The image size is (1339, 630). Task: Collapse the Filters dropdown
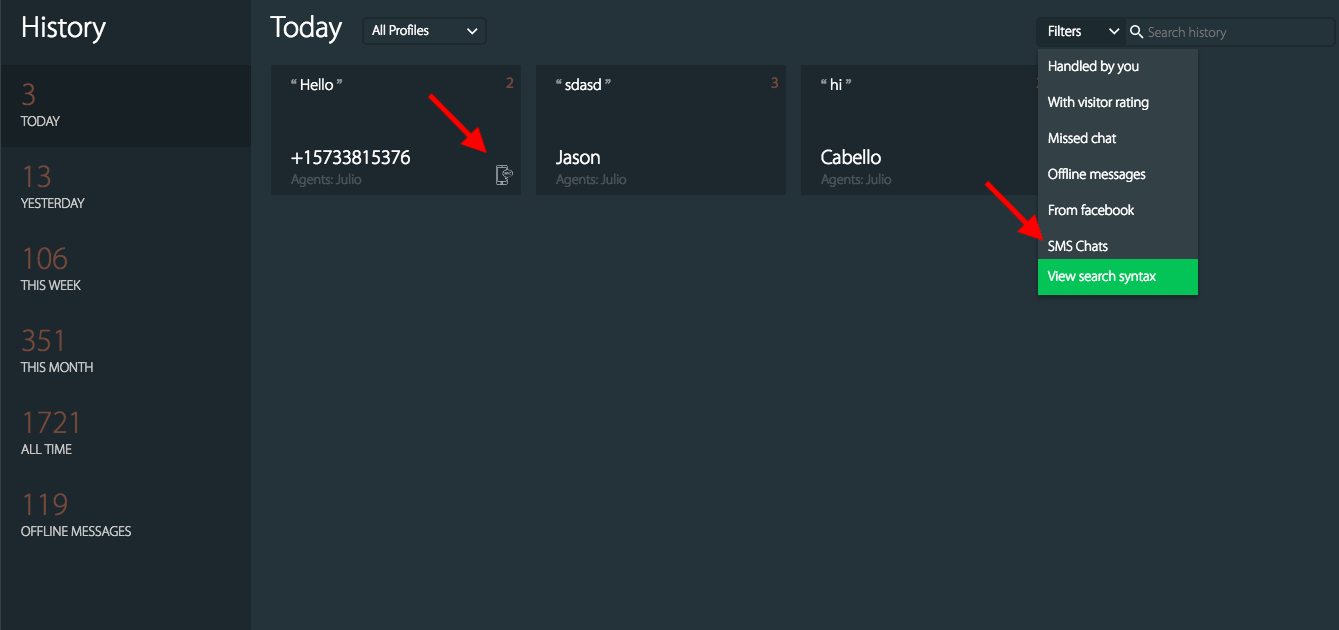[1082, 32]
